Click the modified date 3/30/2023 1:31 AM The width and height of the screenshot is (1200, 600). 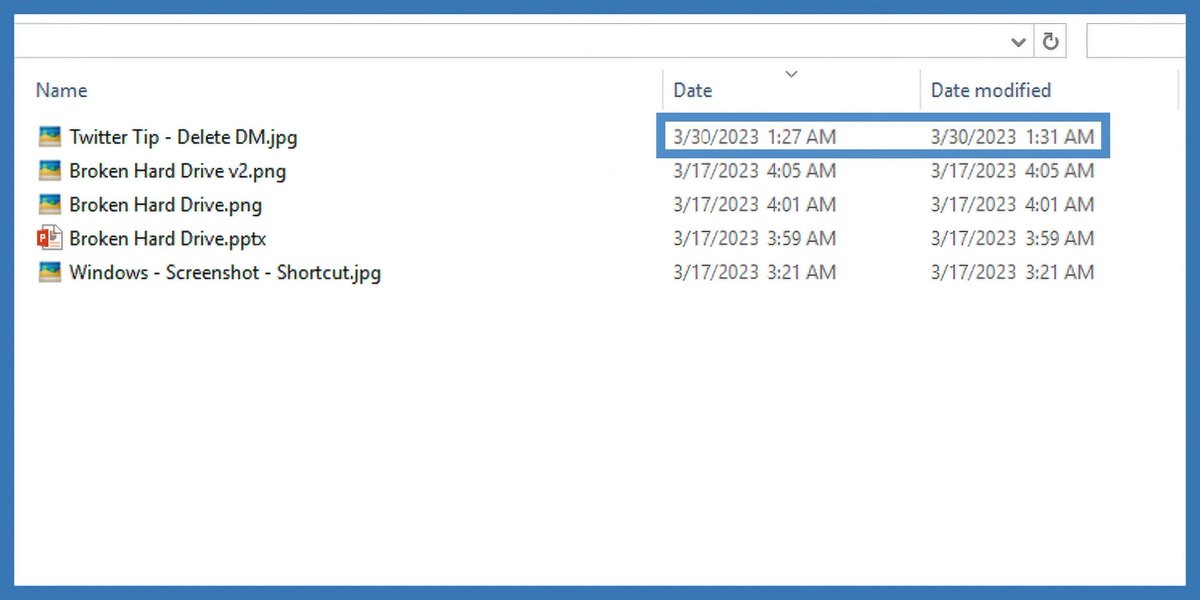tap(1013, 136)
